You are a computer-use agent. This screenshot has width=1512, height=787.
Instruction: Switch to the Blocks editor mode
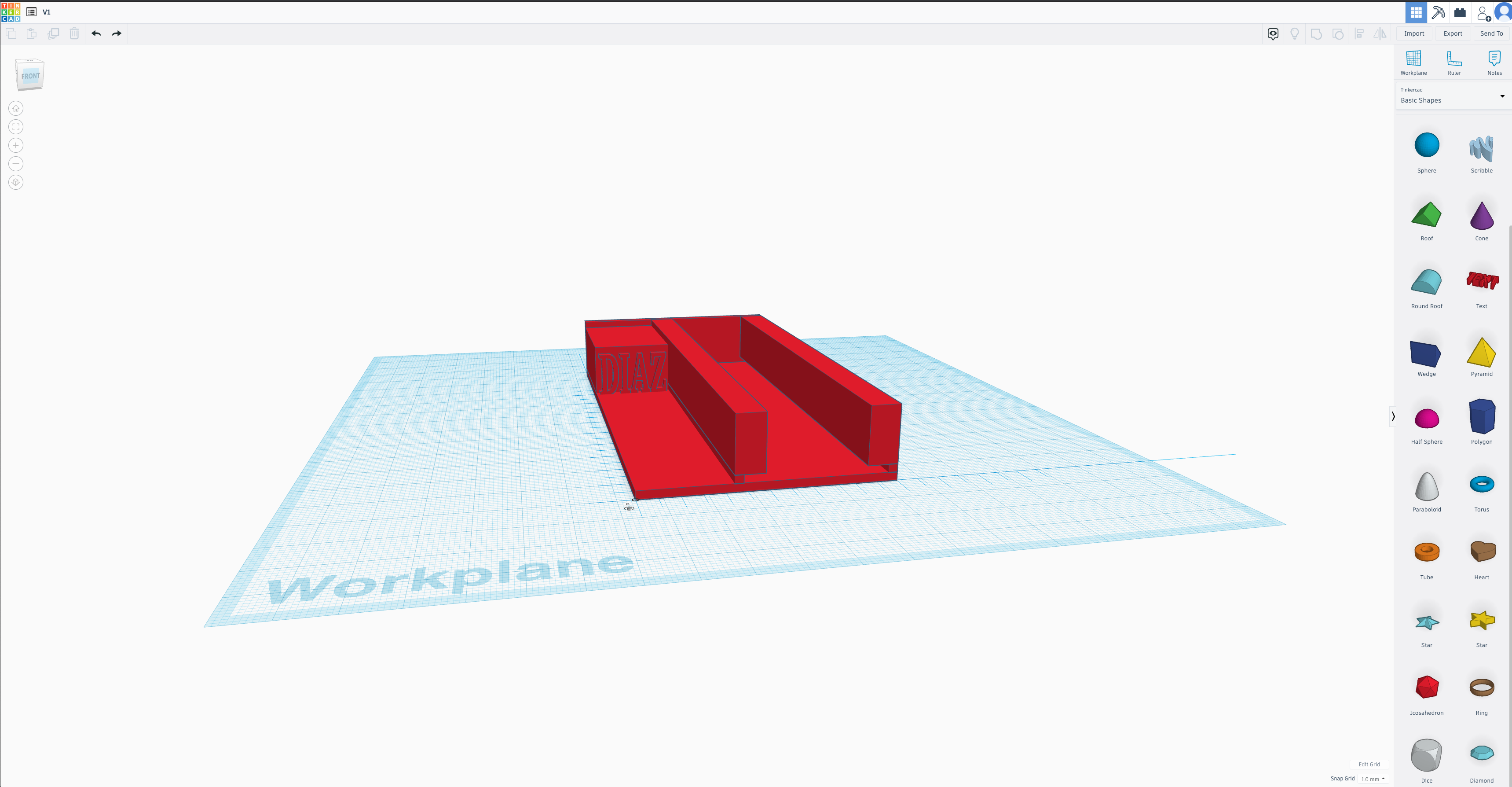pyautogui.click(x=1438, y=12)
